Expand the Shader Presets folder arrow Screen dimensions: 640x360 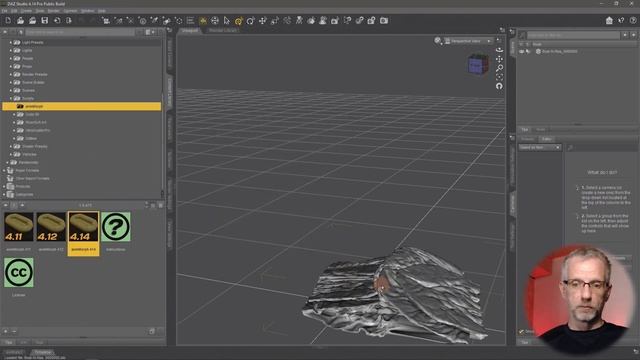11,146
